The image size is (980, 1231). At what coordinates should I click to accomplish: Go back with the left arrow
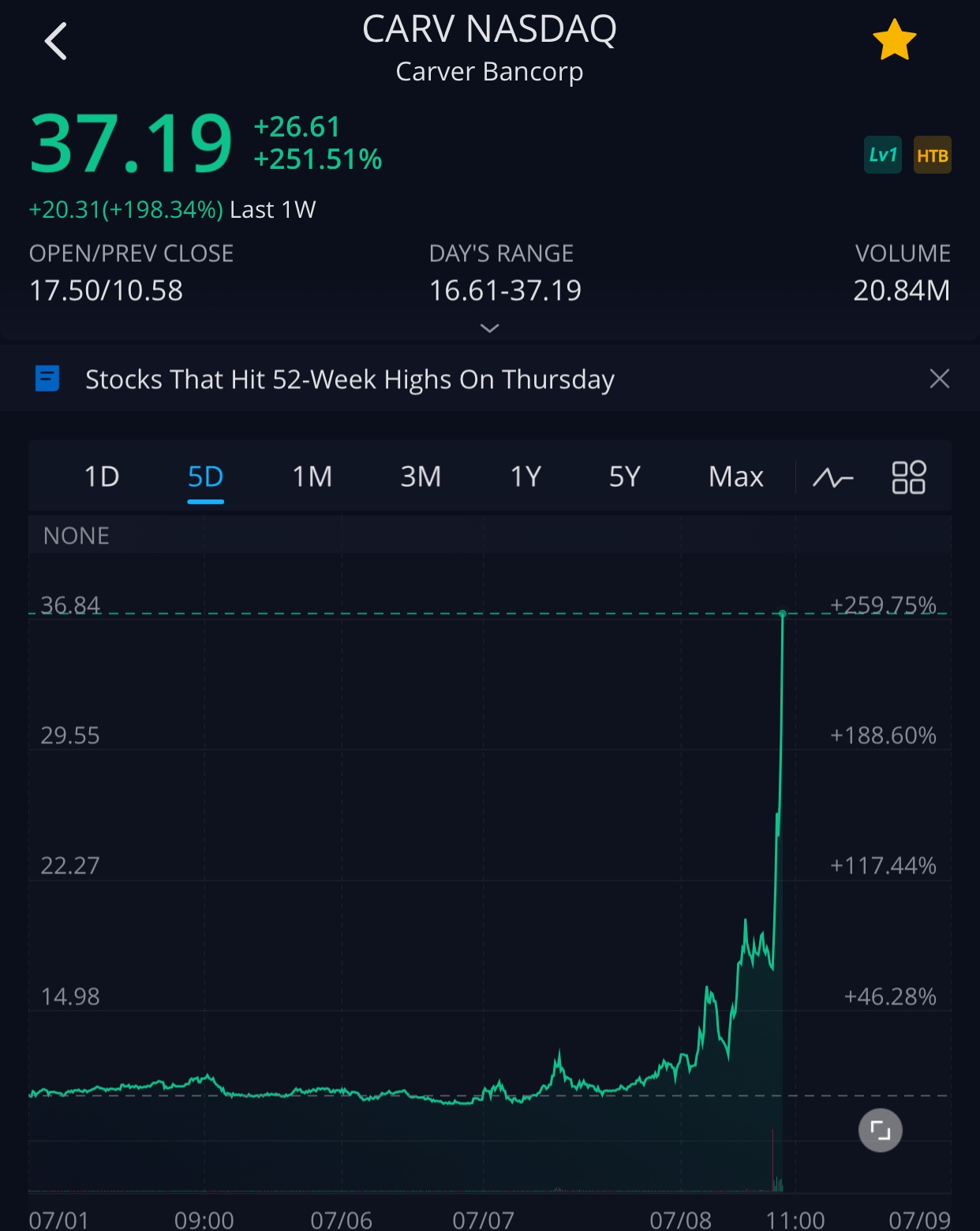(x=56, y=41)
